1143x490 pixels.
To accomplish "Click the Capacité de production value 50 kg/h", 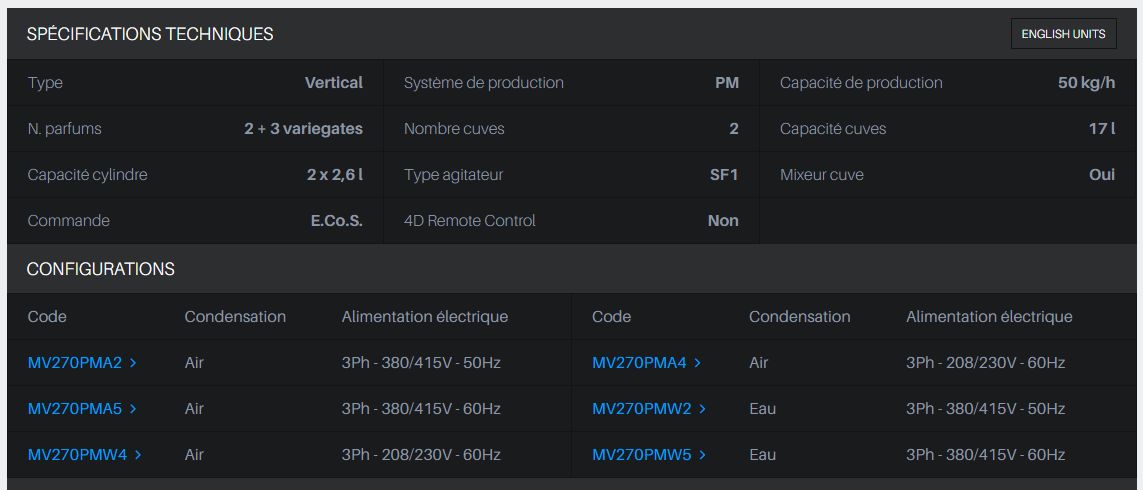I will coord(1086,83).
